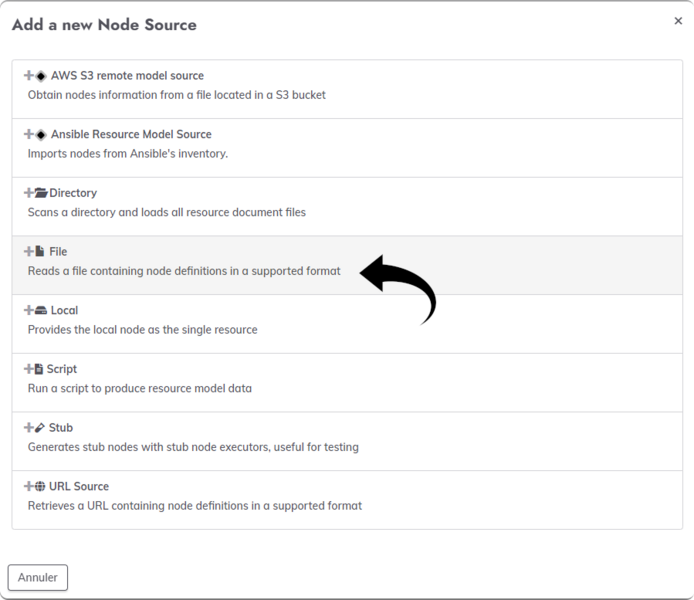Choose the URL Source title
Viewport: 694px width, 600px height.
[78, 487]
